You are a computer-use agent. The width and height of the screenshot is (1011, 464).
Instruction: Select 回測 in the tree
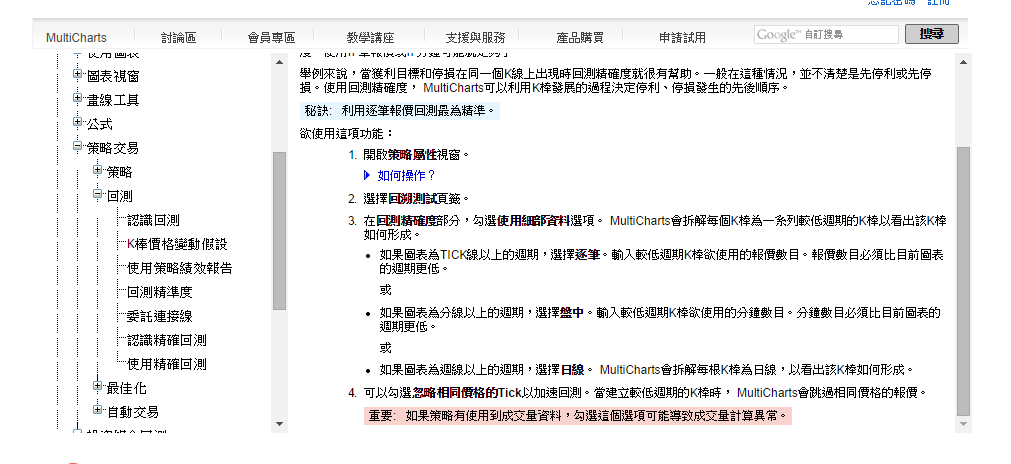coord(119,196)
